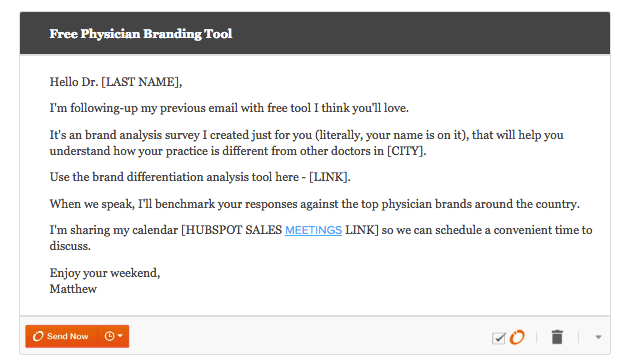Open the schedule send clock dropdown
The width and height of the screenshot is (638, 364).
tap(114, 336)
